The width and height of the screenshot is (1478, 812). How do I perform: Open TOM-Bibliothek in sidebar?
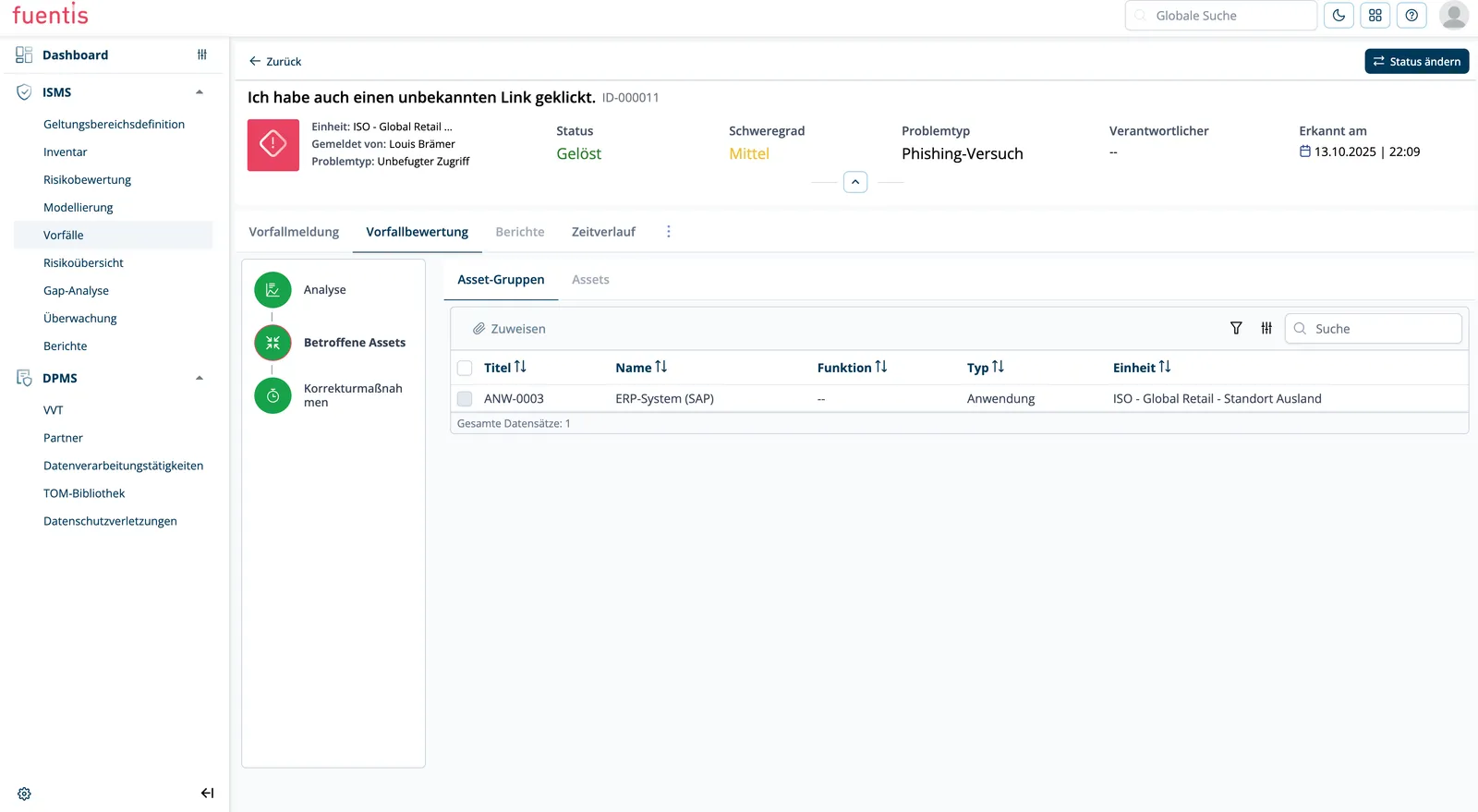pyautogui.click(x=84, y=493)
